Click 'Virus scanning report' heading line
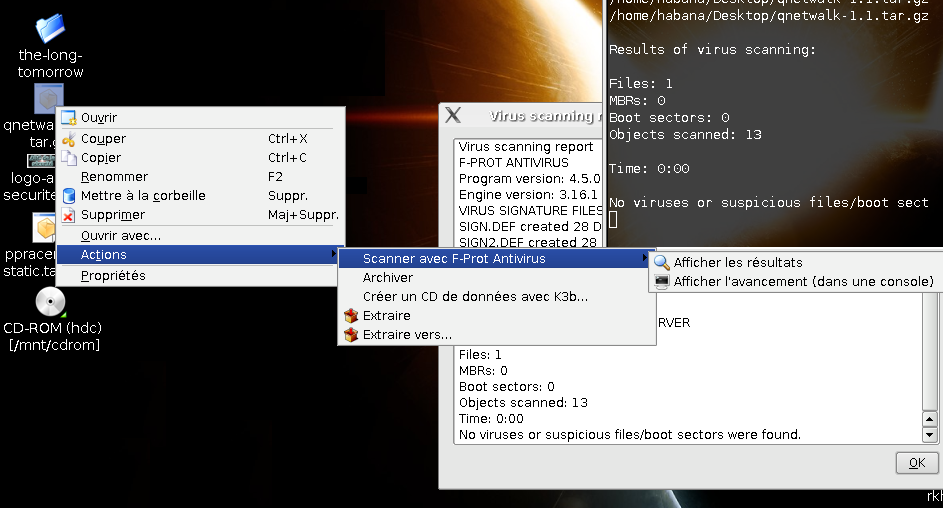 [x=526, y=147]
